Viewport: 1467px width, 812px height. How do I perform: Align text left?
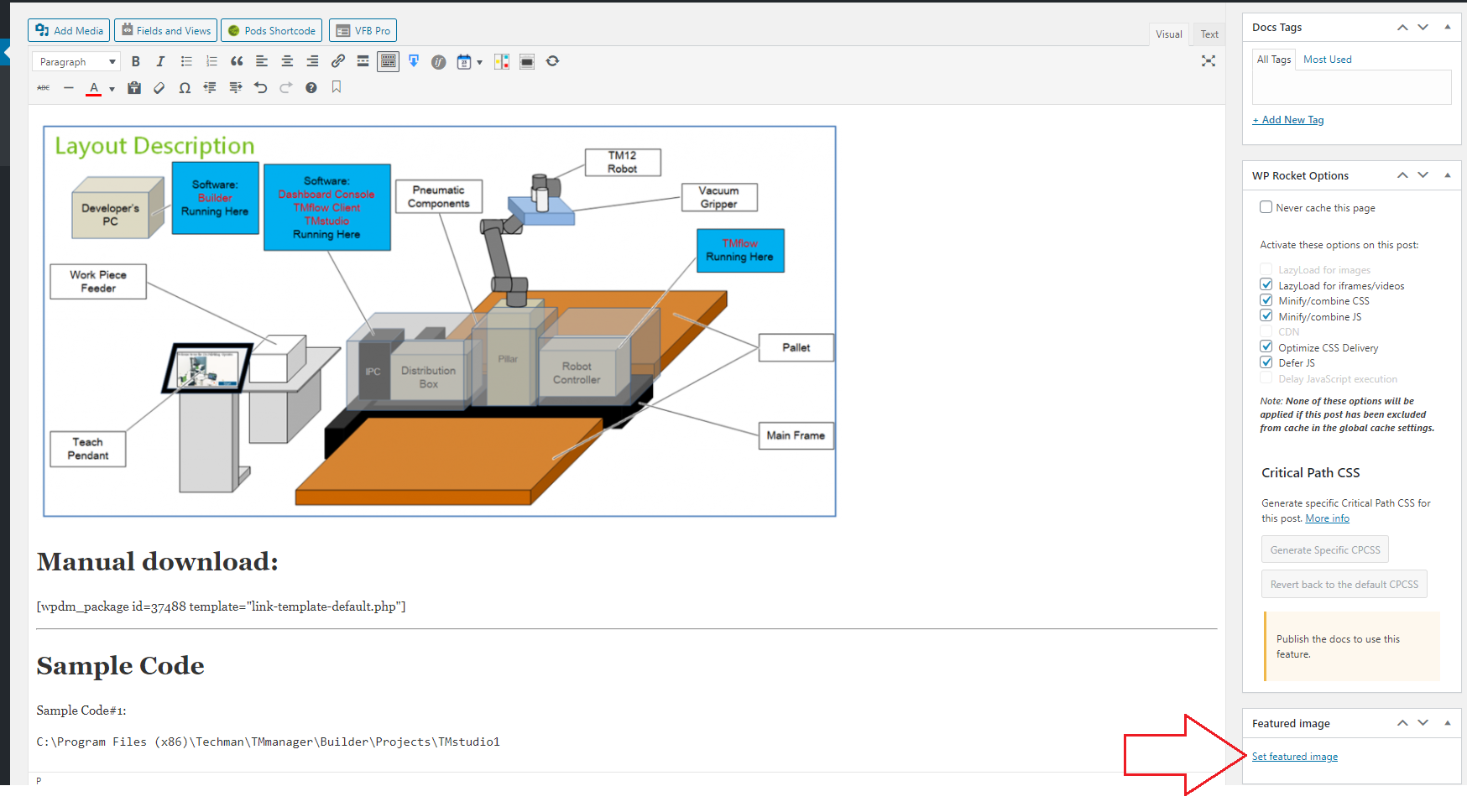[262, 61]
